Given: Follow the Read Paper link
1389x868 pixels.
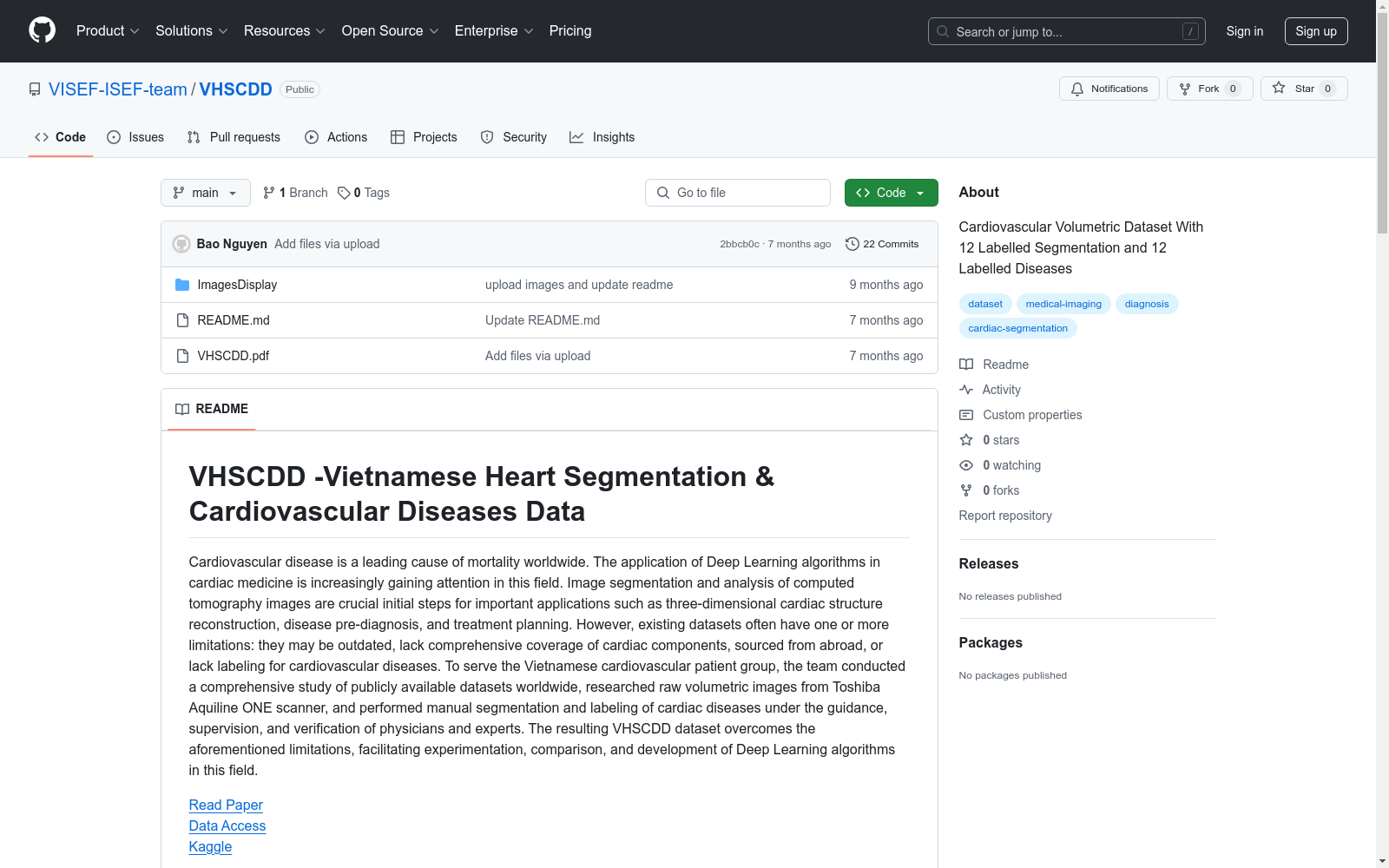Looking at the screenshot, I should [226, 806].
